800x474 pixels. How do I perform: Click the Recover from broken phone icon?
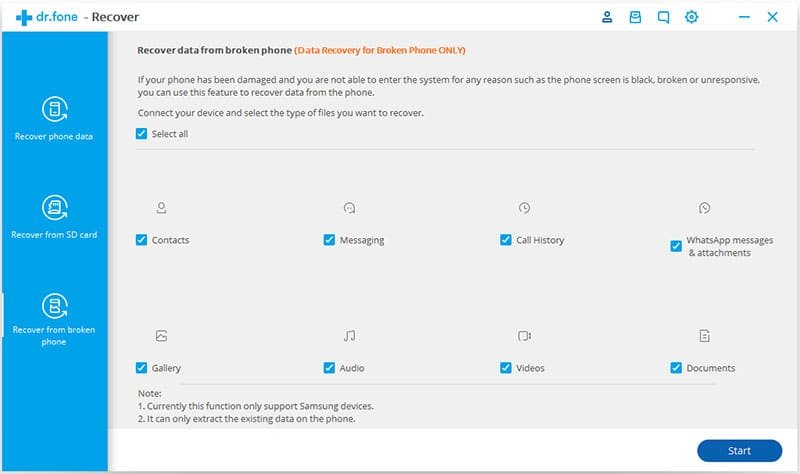[54, 306]
